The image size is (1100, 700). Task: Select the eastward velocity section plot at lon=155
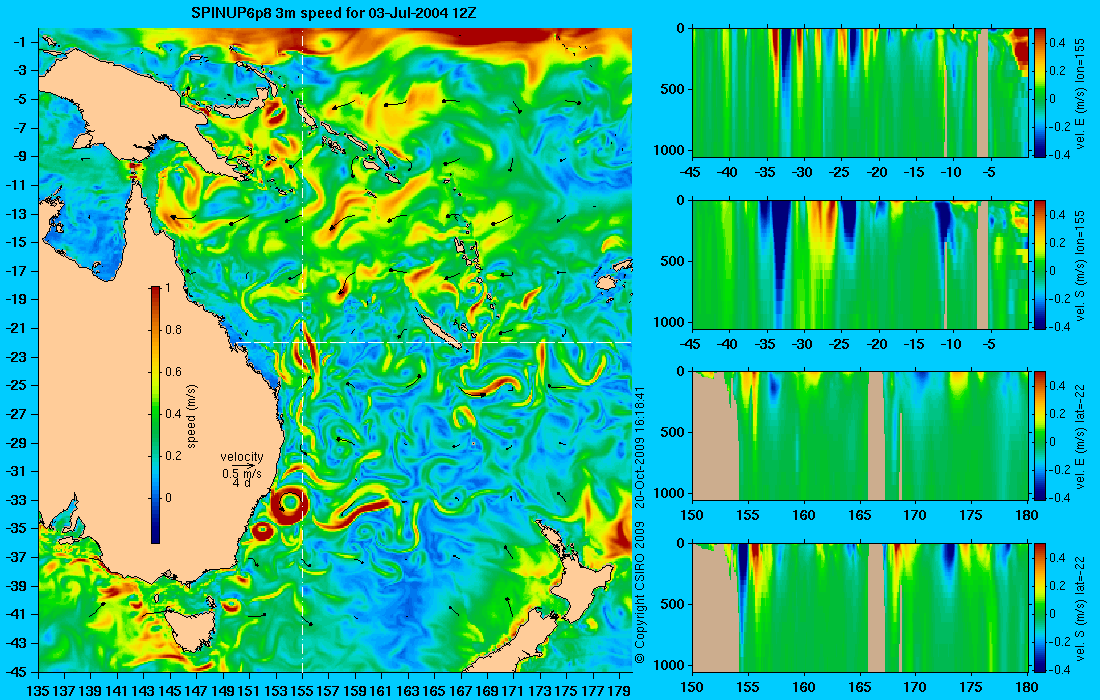click(x=860, y=93)
